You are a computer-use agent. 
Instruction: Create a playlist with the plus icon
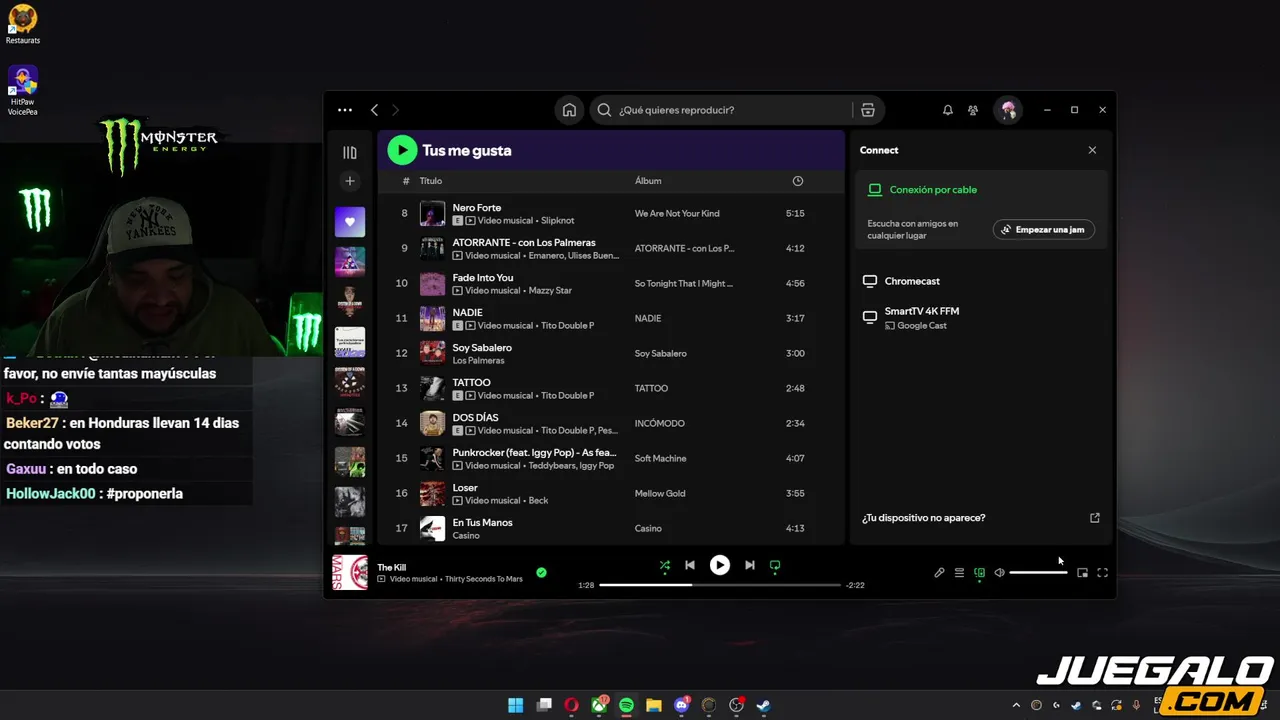coord(349,181)
